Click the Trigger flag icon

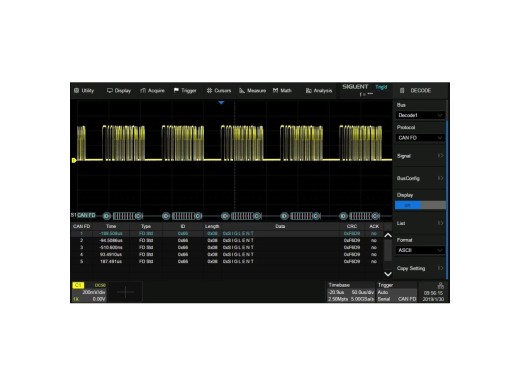click(176, 90)
